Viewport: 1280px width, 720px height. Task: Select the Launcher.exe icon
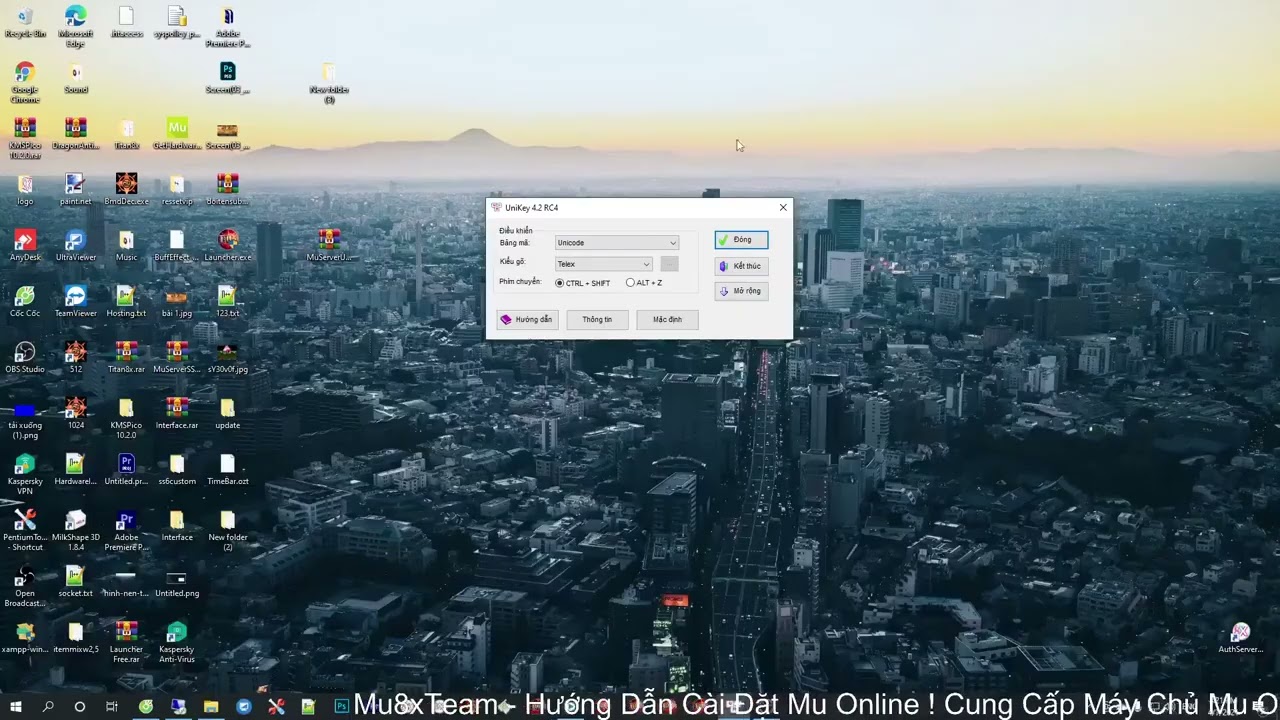tap(228, 246)
